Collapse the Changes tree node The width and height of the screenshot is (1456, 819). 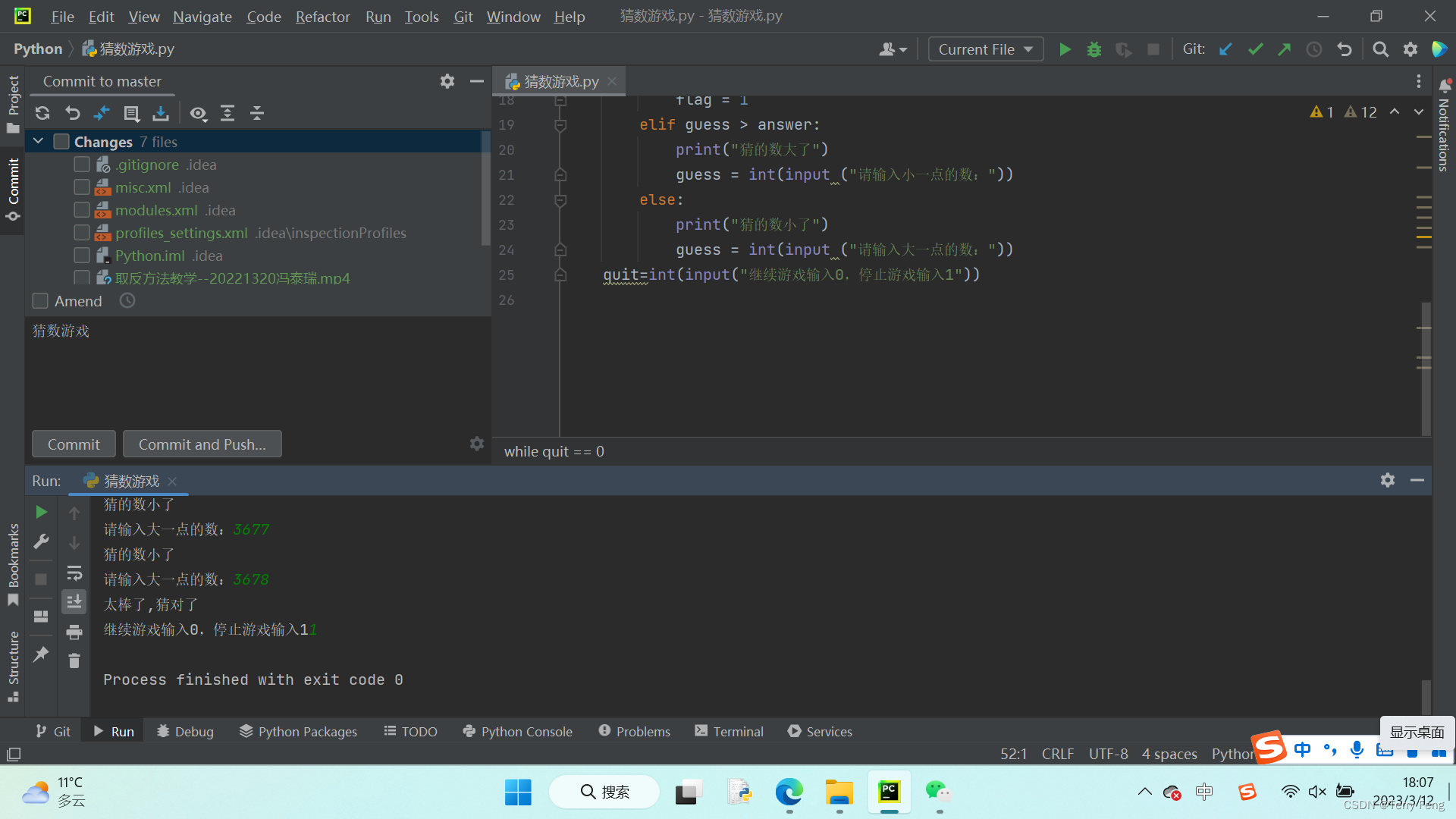coord(39,142)
